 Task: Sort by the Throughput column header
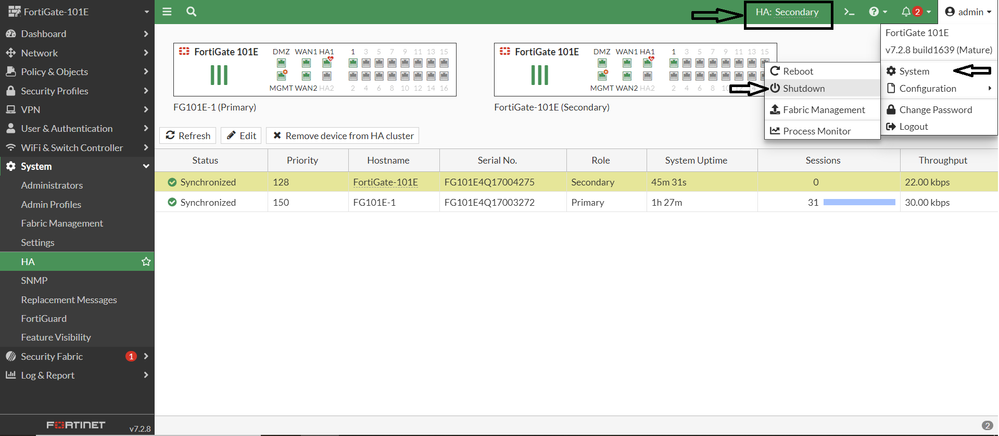point(943,161)
